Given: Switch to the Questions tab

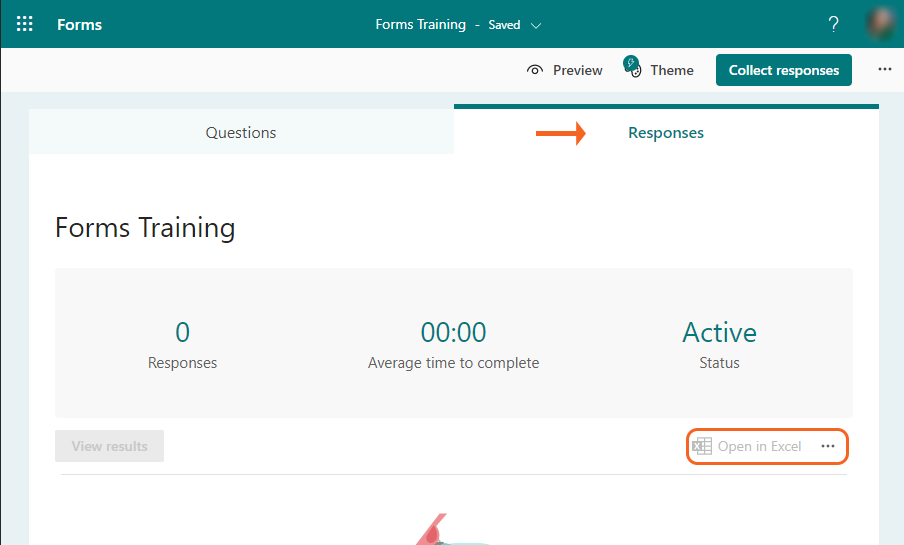Looking at the screenshot, I should point(241,132).
